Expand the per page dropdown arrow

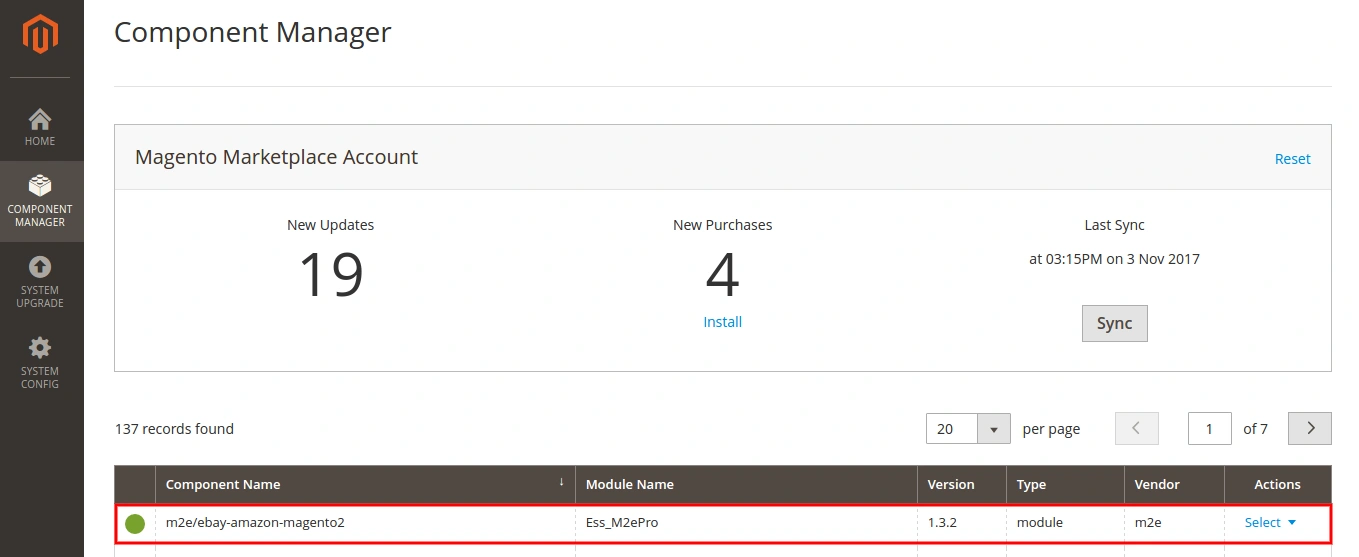[993, 429]
